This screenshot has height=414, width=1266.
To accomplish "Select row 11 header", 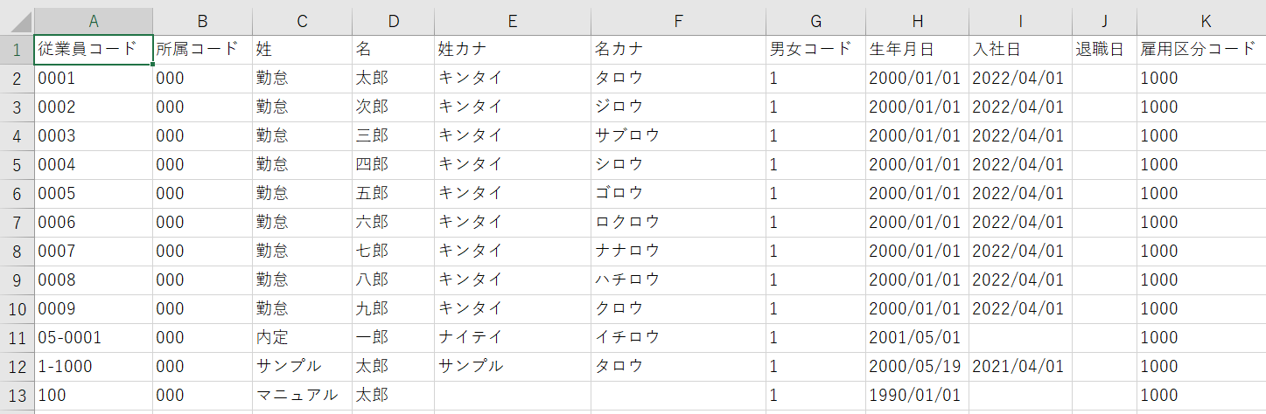I will tap(17, 337).
